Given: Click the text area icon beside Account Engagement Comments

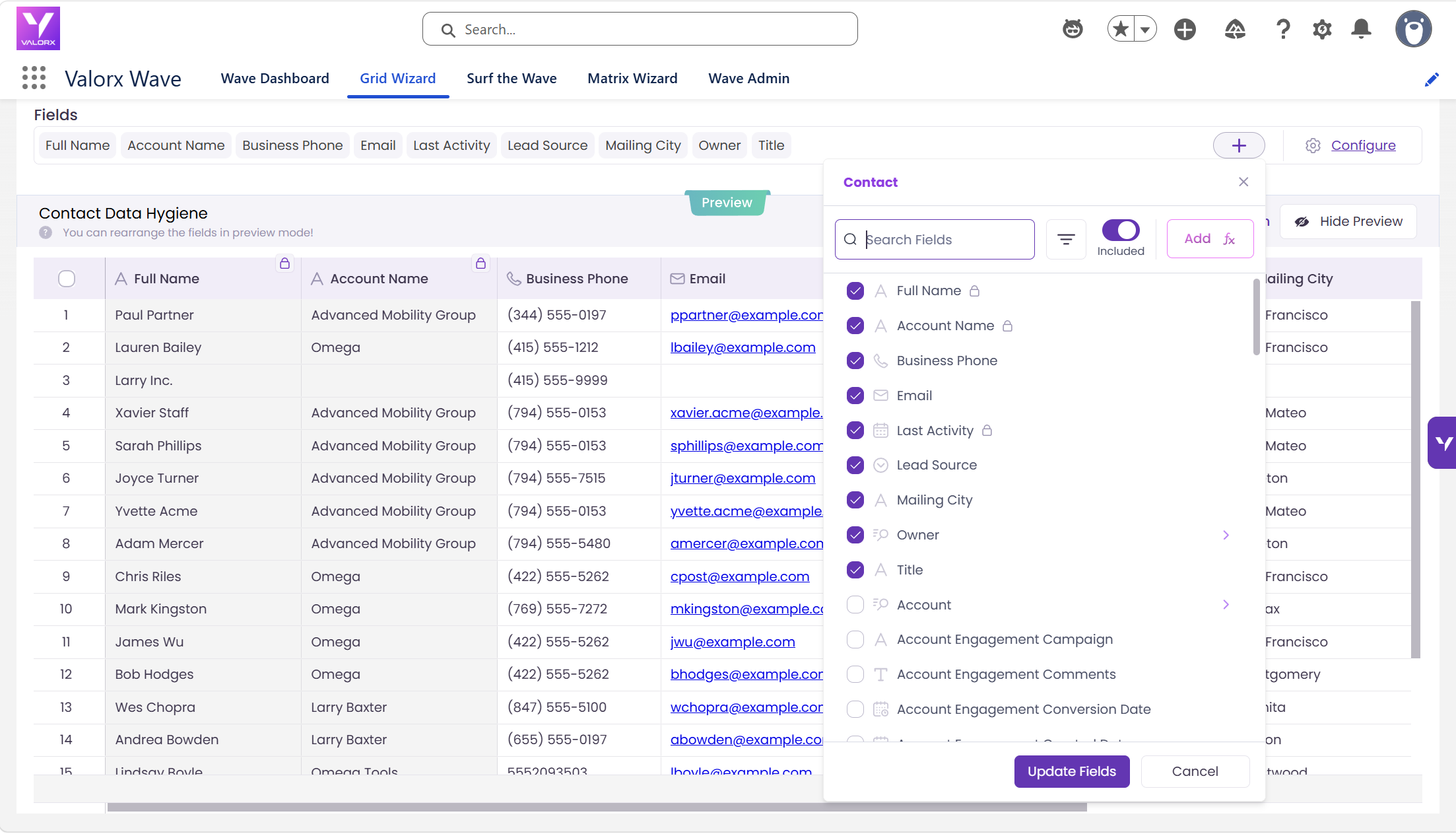Looking at the screenshot, I should click(x=880, y=674).
